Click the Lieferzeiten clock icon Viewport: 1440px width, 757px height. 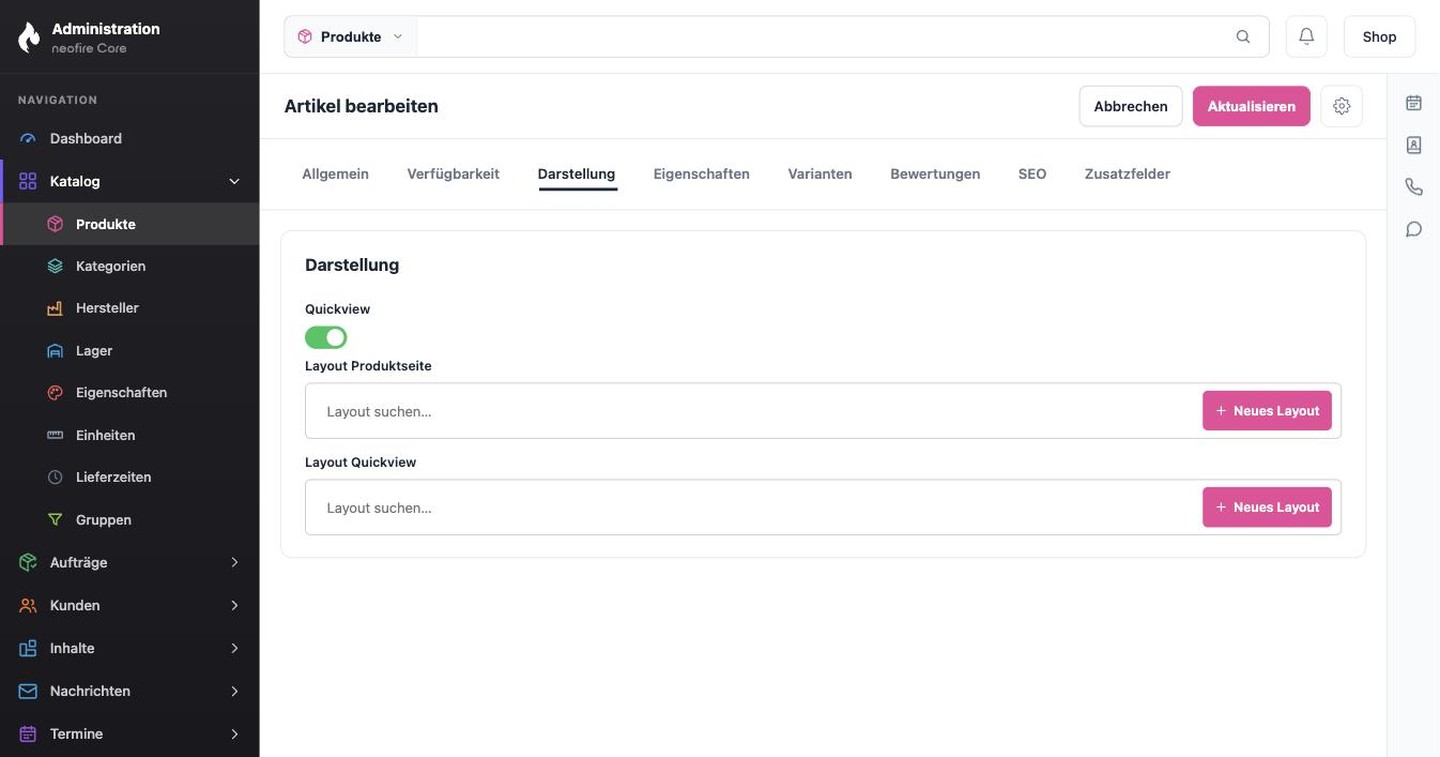coord(55,477)
